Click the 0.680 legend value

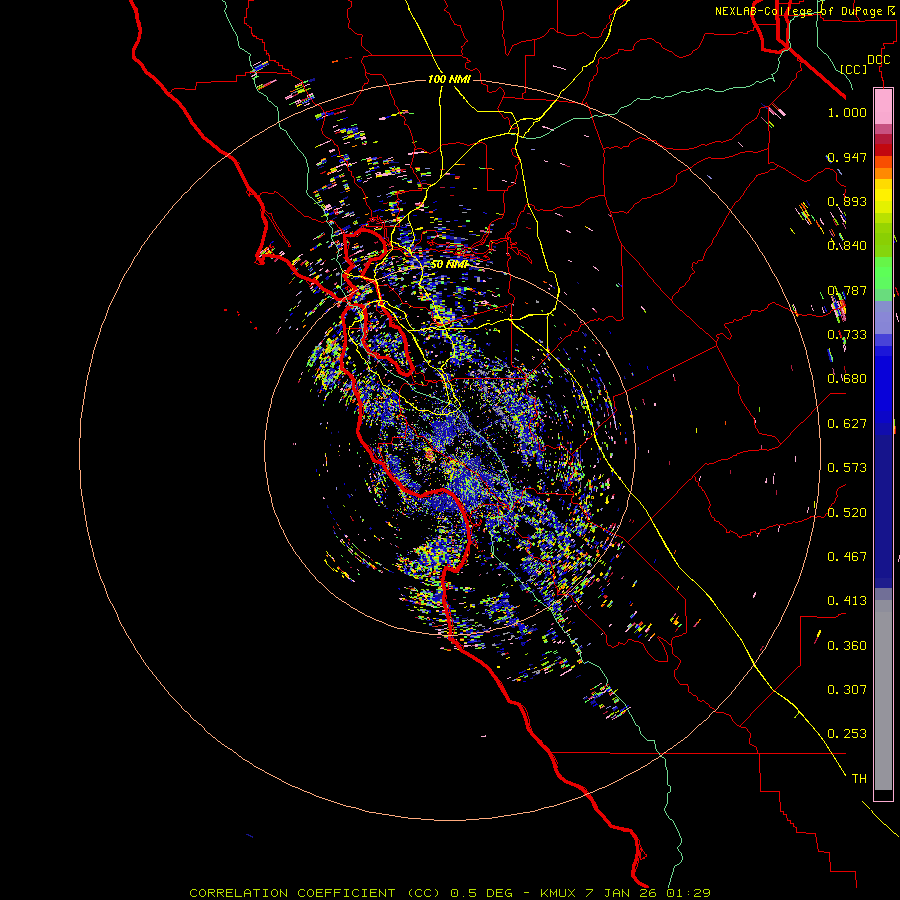tap(847, 378)
